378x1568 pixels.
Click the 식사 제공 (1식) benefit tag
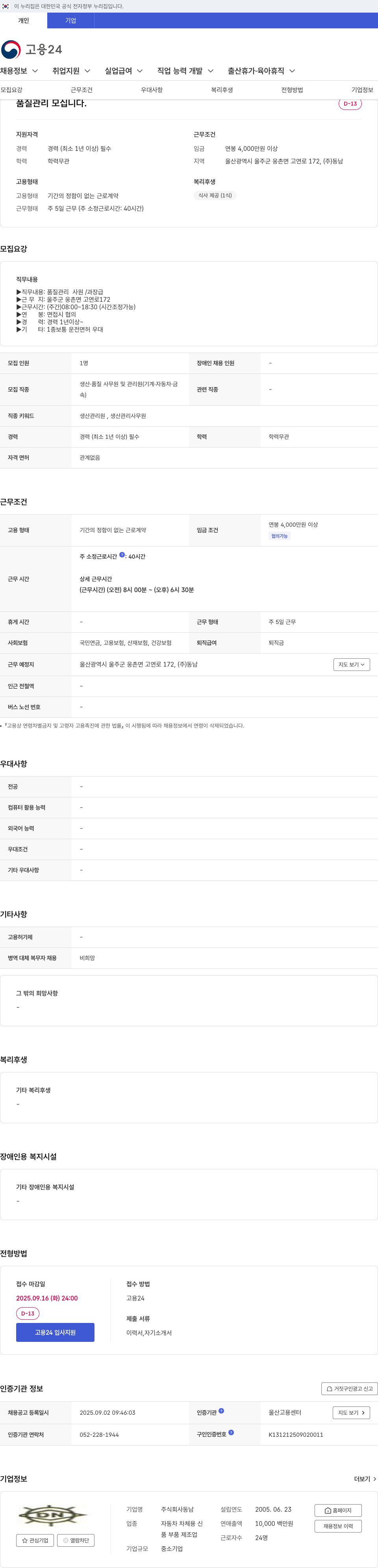tap(215, 195)
